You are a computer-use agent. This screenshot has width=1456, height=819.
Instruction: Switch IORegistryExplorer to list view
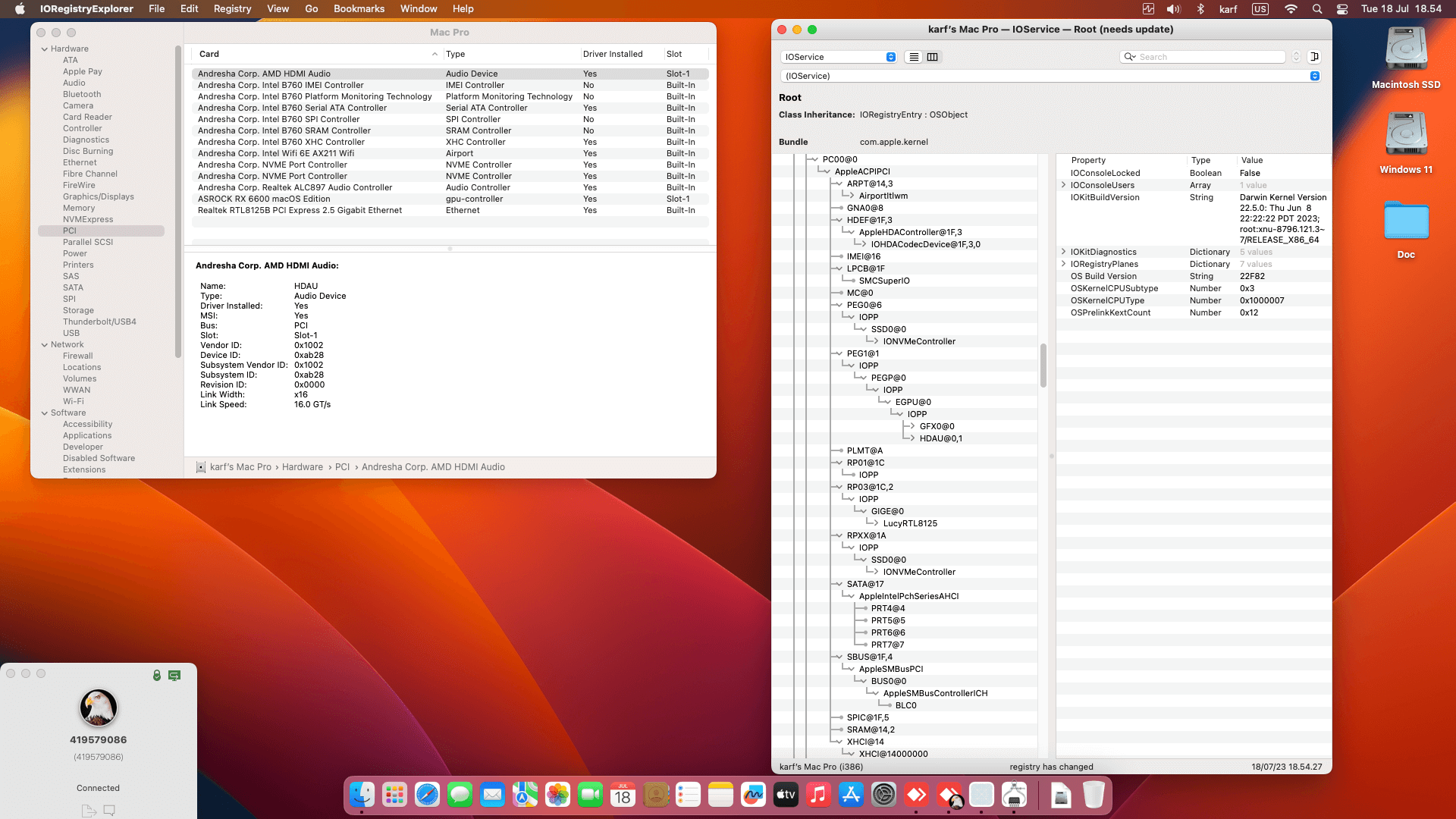click(914, 57)
